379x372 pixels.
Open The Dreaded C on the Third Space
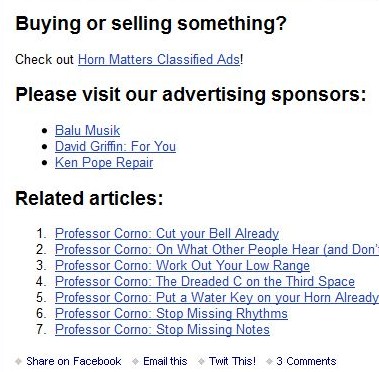point(205,281)
